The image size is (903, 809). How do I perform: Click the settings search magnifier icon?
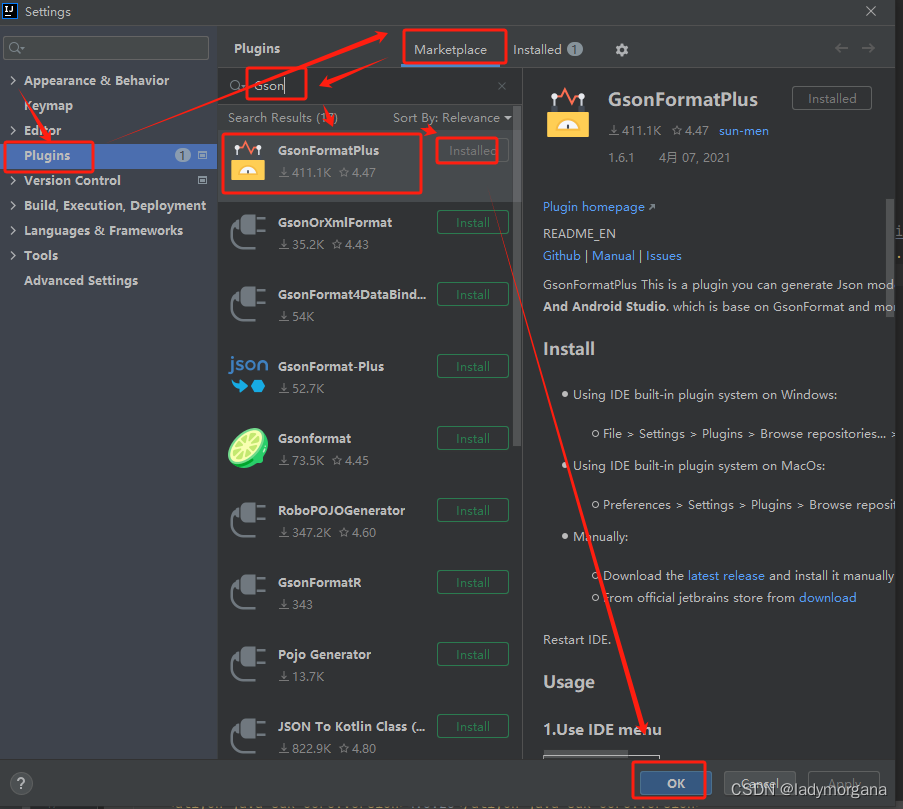pos(16,48)
